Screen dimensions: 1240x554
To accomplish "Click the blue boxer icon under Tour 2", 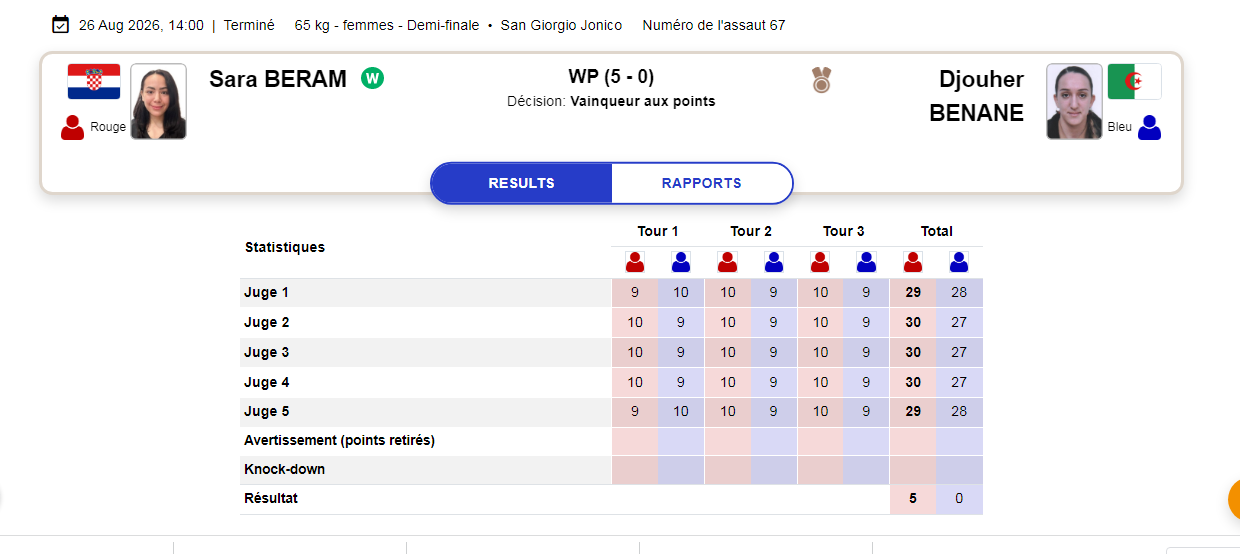I will coord(774,262).
